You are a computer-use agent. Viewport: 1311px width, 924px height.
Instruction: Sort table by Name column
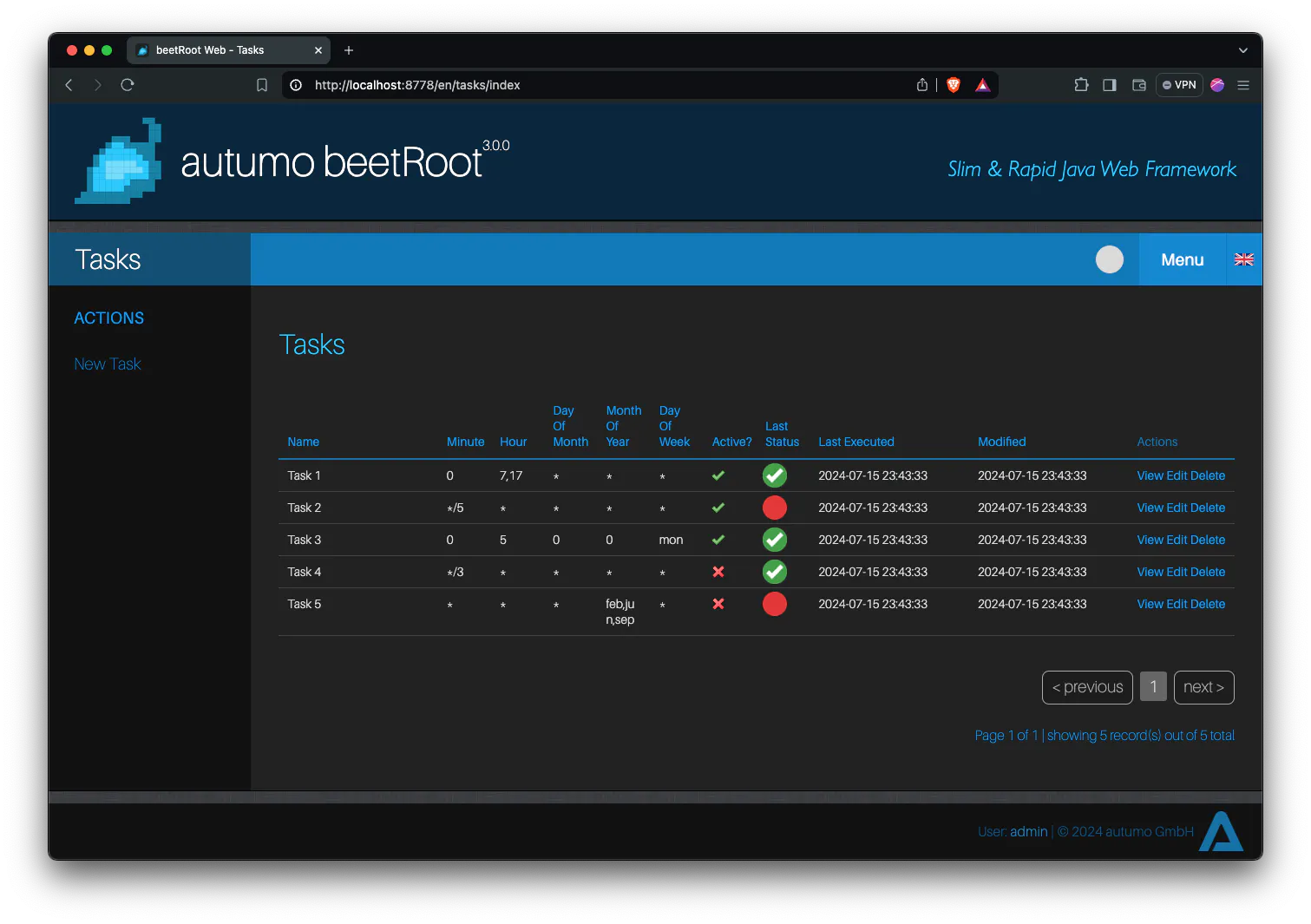[x=304, y=442]
